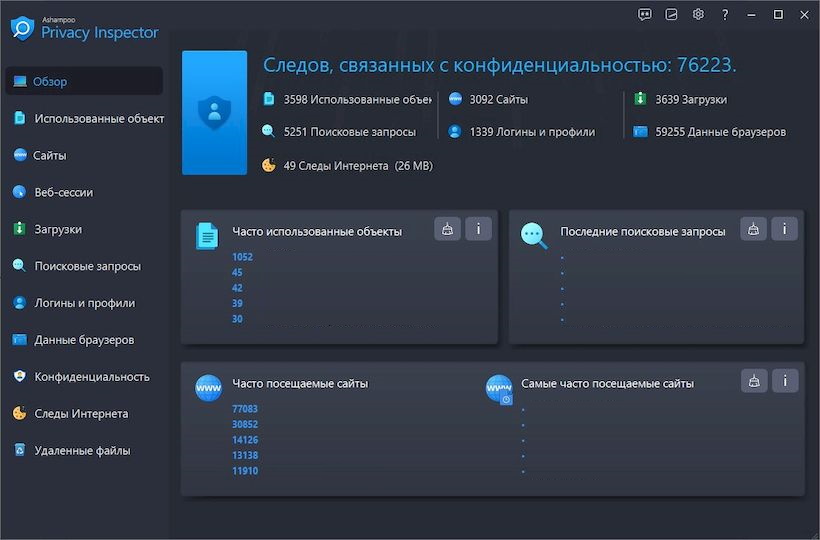Viewport: 820px width, 540px height.
Task: Click the user icon beside 1339 count
Action: click(x=455, y=131)
